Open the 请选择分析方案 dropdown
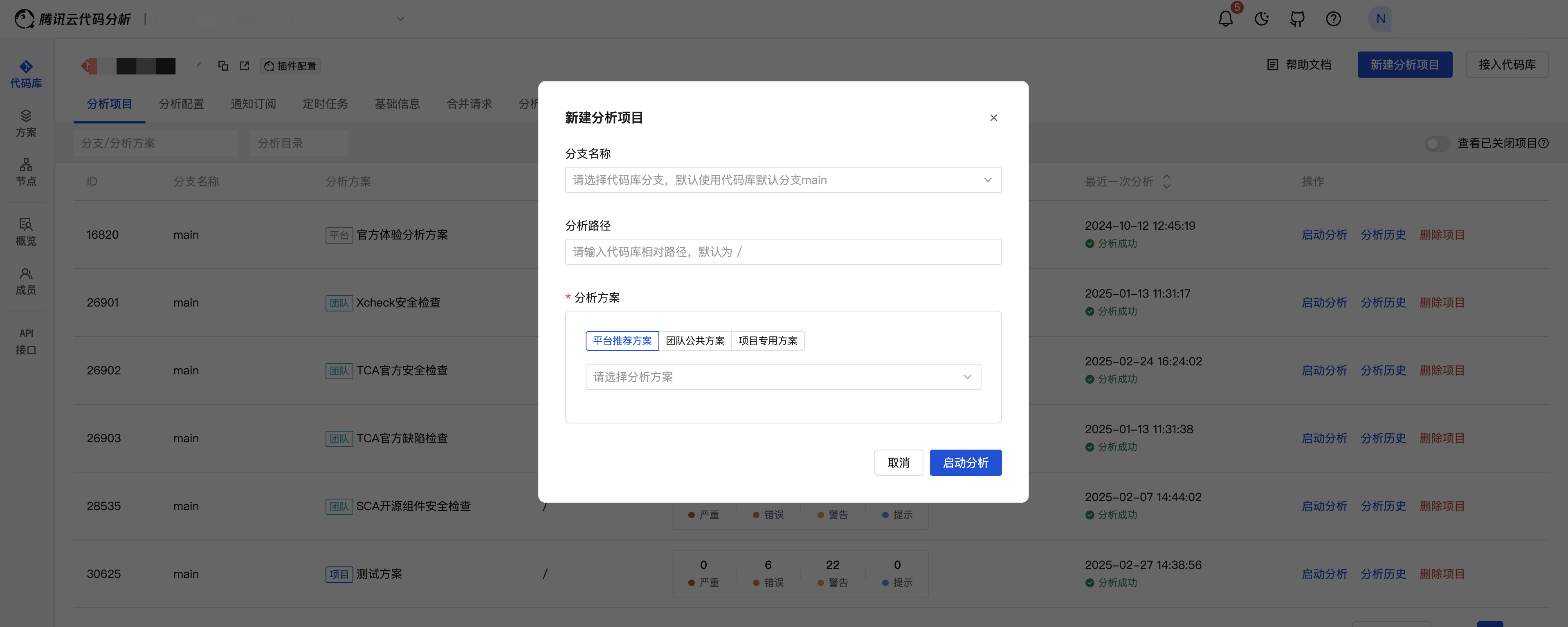The width and height of the screenshot is (1568, 627). (x=783, y=377)
